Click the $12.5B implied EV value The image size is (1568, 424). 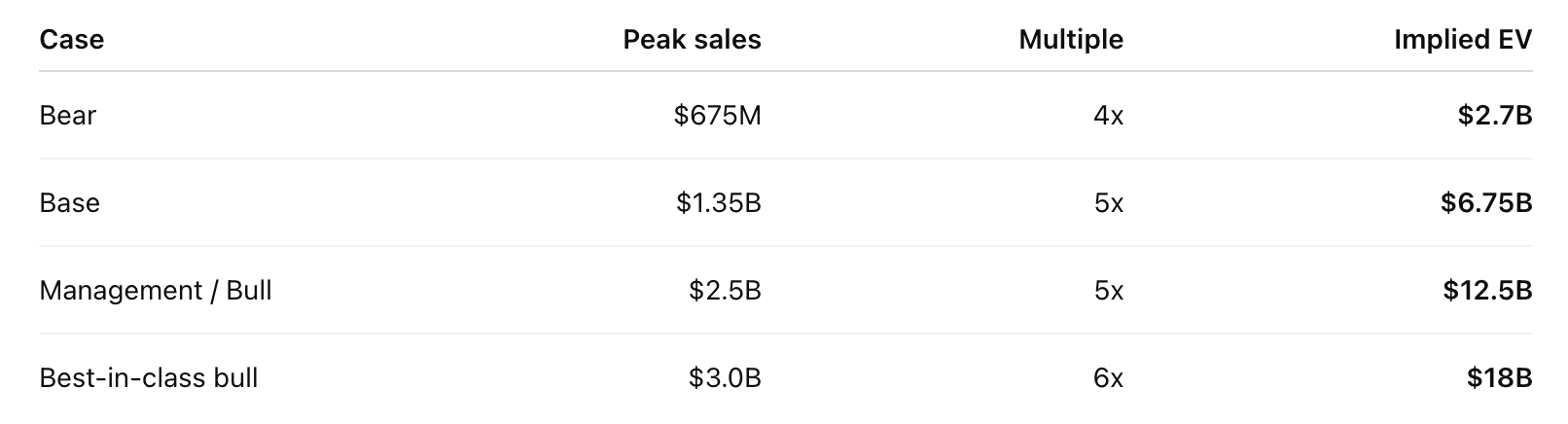[x=1487, y=291]
